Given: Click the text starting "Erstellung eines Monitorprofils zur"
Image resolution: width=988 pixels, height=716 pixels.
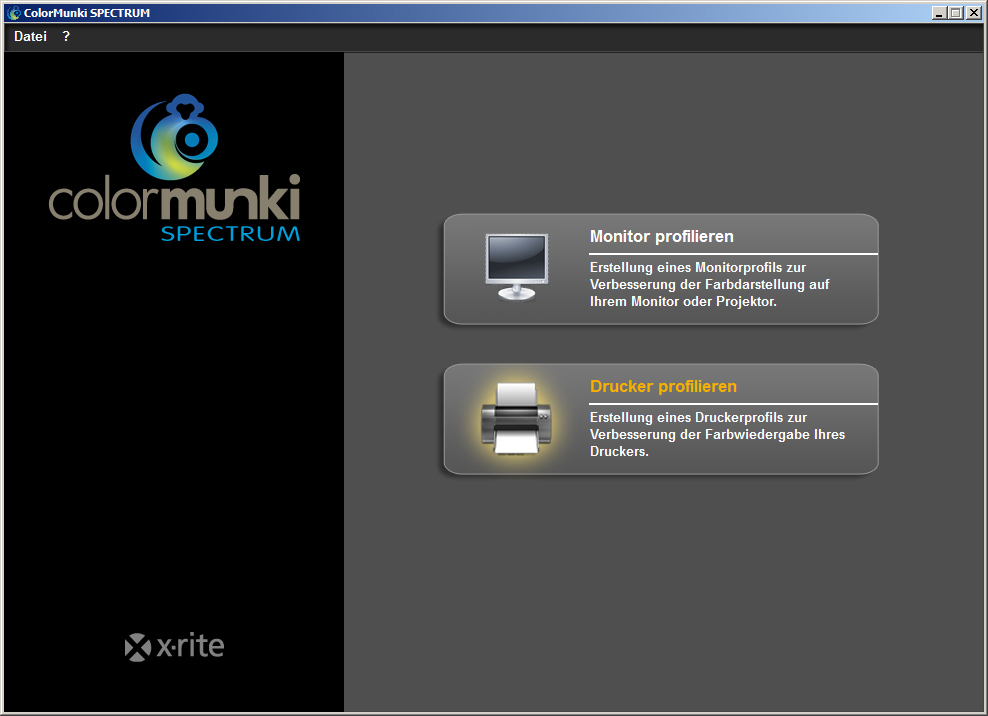Looking at the screenshot, I should click(x=709, y=284).
